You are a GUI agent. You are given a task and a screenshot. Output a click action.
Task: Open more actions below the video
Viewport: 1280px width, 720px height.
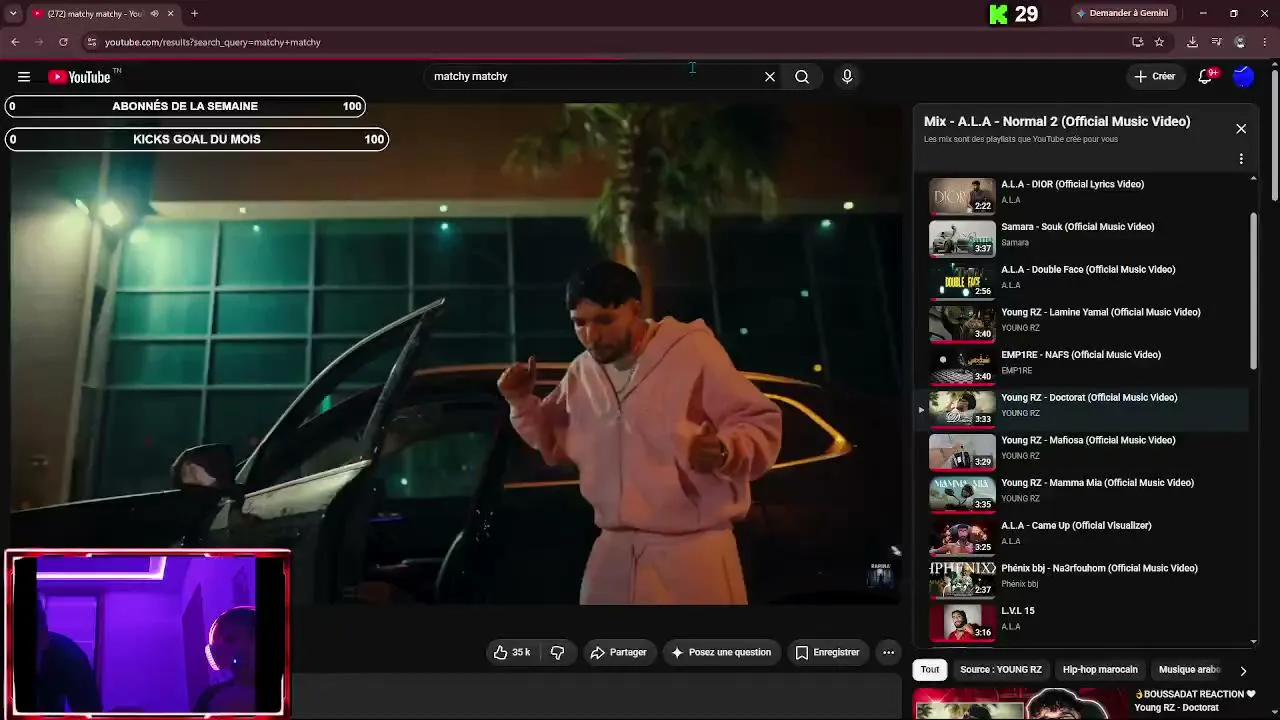pyautogui.click(x=888, y=653)
